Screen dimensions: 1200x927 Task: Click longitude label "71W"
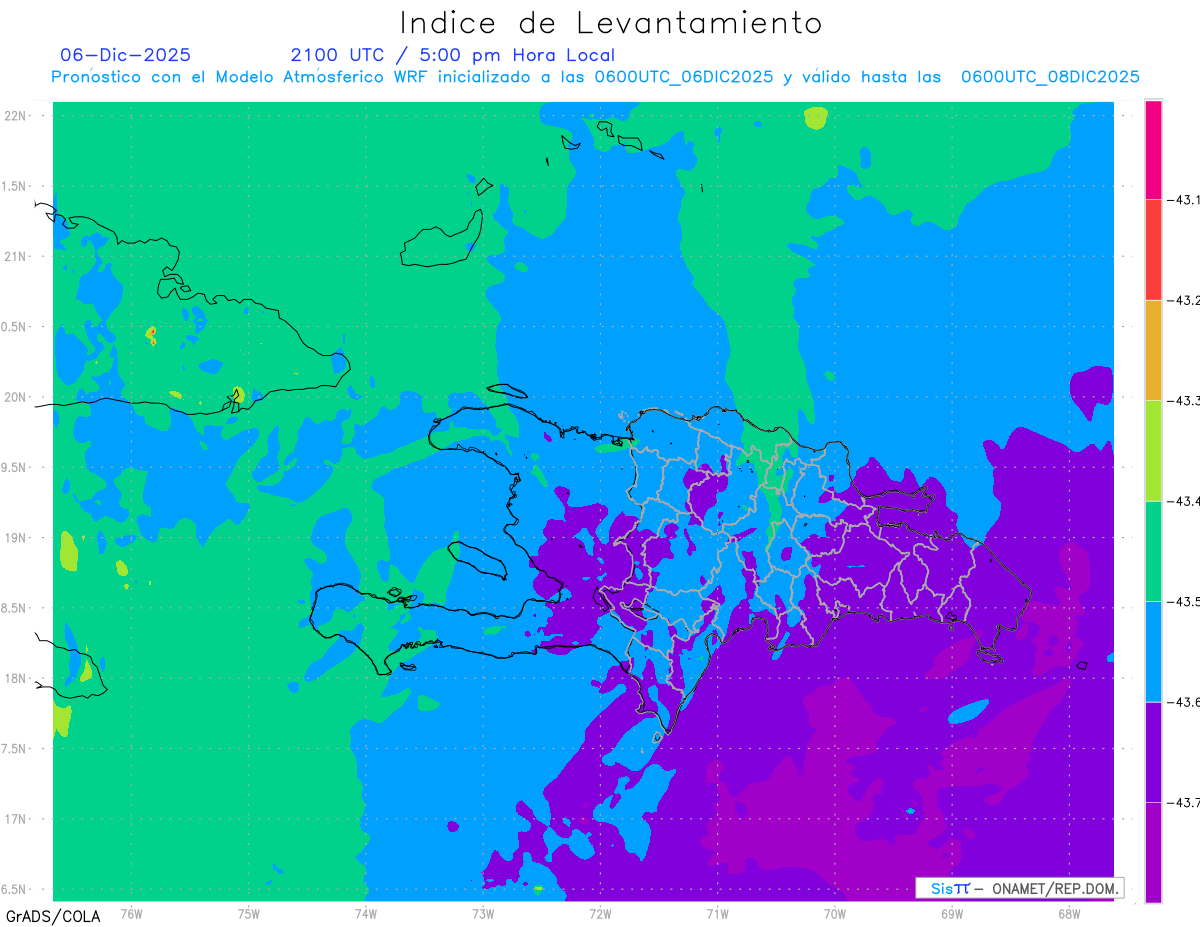717,913
